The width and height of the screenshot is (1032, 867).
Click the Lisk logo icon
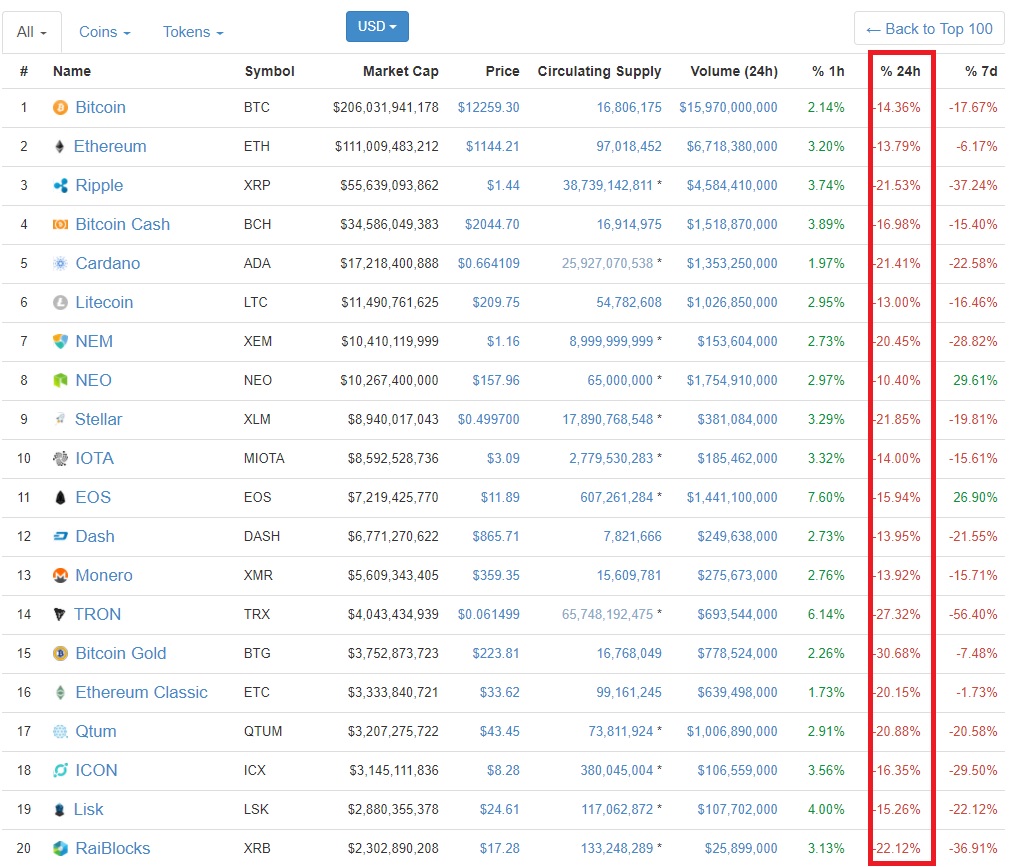(59, 809)
